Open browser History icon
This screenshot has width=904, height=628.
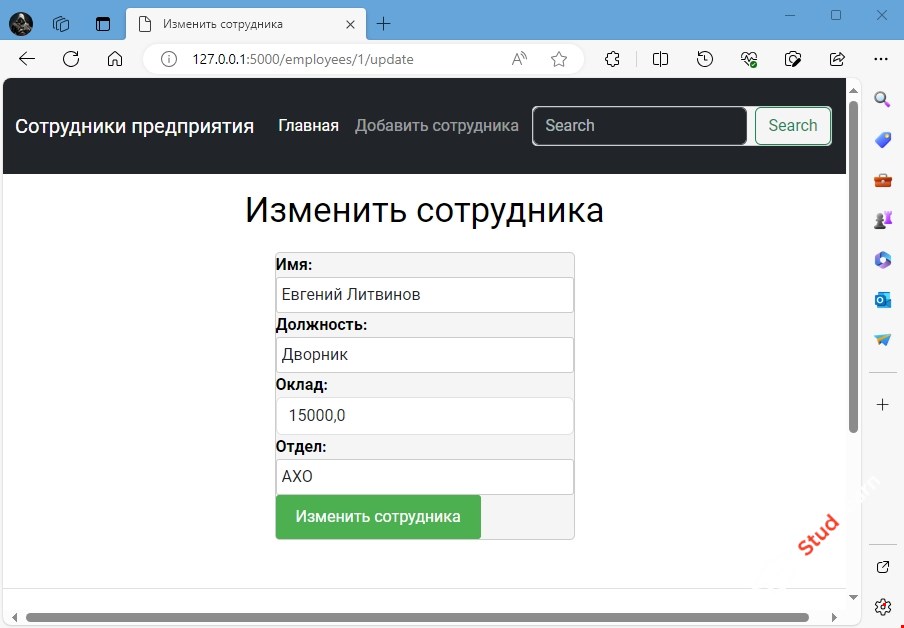705,59
